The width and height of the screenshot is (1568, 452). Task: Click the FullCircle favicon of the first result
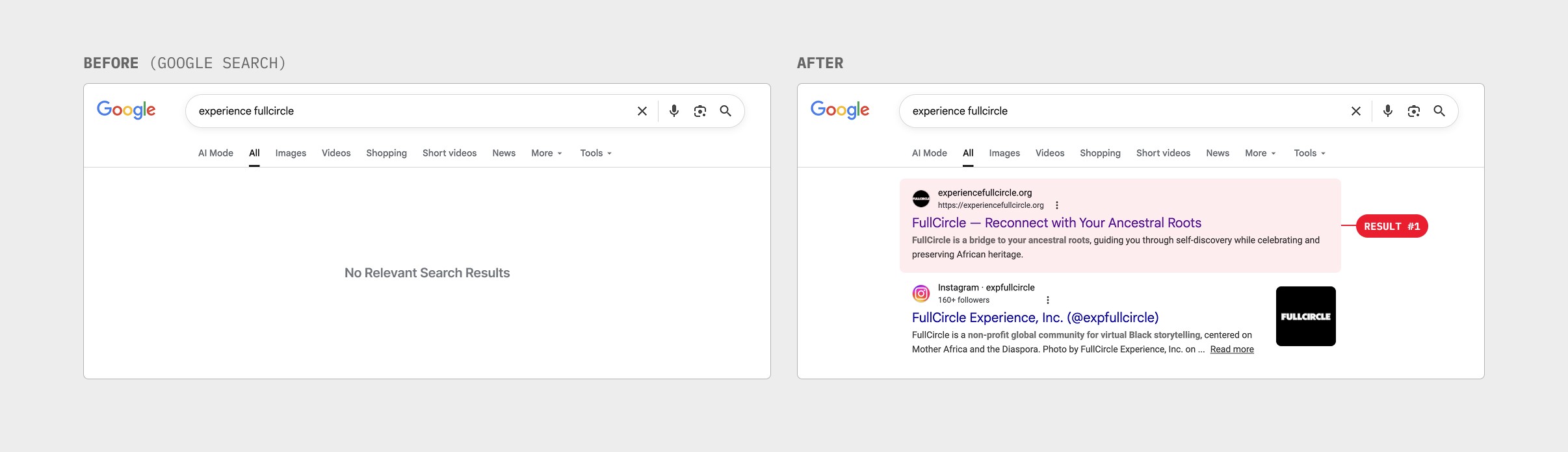(x=921, y=199)
